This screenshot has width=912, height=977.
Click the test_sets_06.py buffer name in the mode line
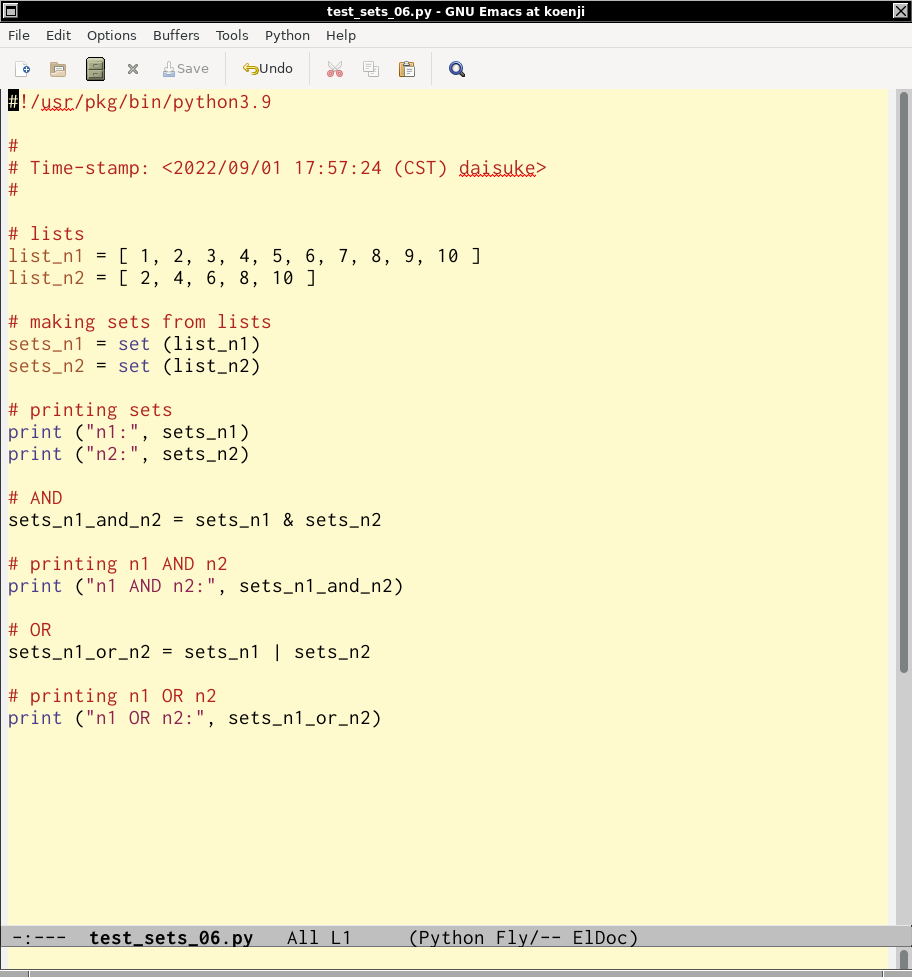[171, 938]
